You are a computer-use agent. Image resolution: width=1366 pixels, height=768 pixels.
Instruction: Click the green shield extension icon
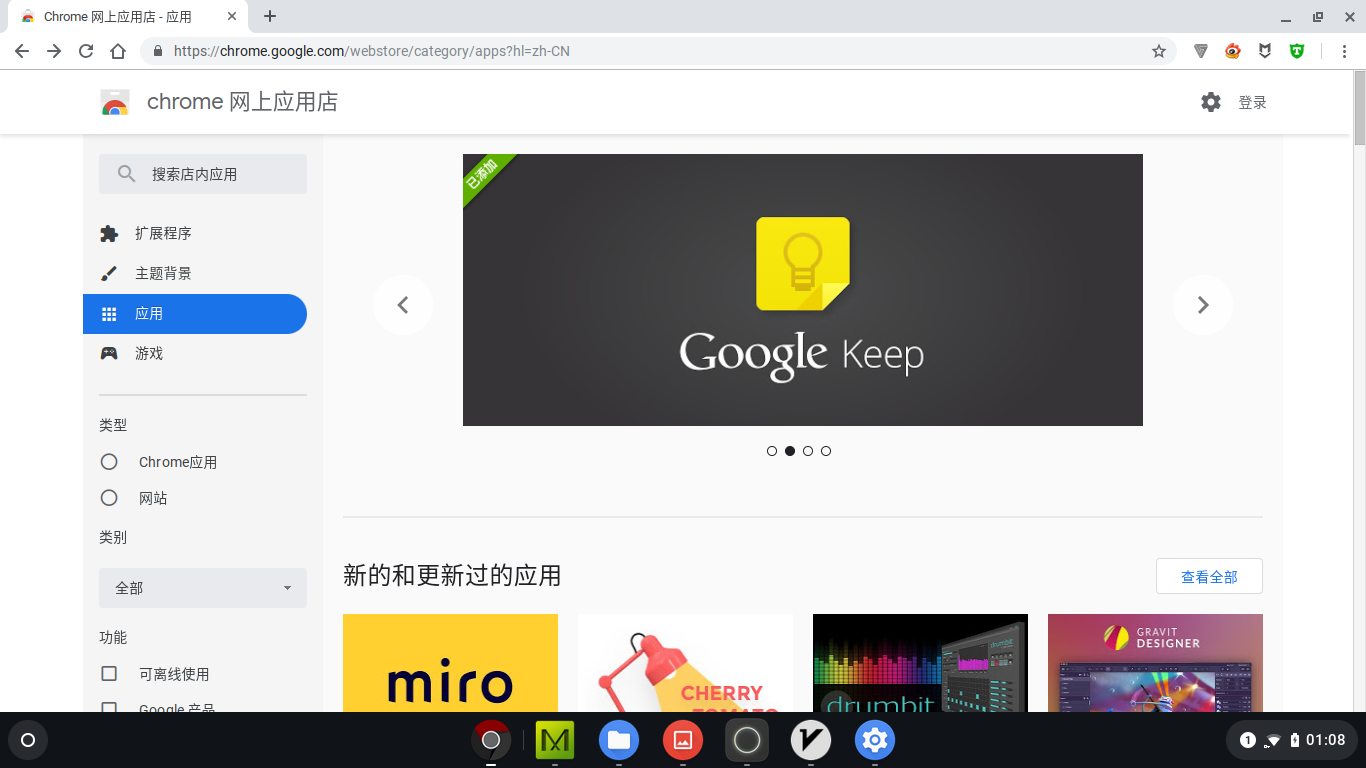(1297, 51)
